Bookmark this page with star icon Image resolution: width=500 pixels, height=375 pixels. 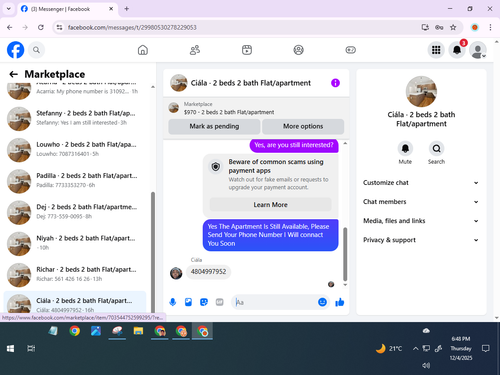pos(453,27)
